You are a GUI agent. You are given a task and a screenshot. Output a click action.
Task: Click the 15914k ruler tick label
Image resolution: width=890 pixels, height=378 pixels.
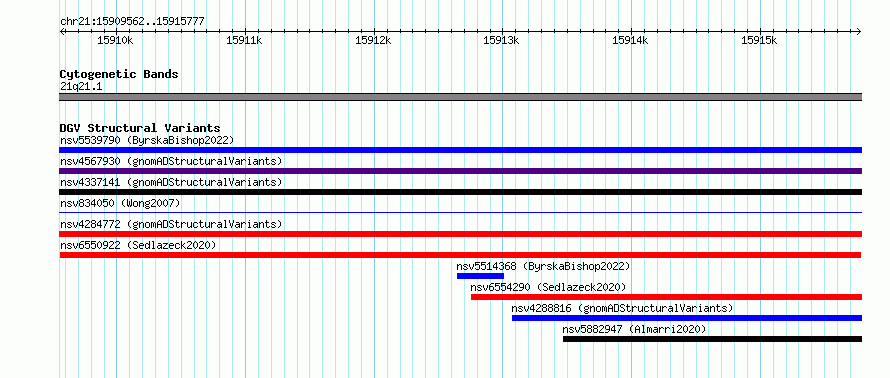(630, 40)
